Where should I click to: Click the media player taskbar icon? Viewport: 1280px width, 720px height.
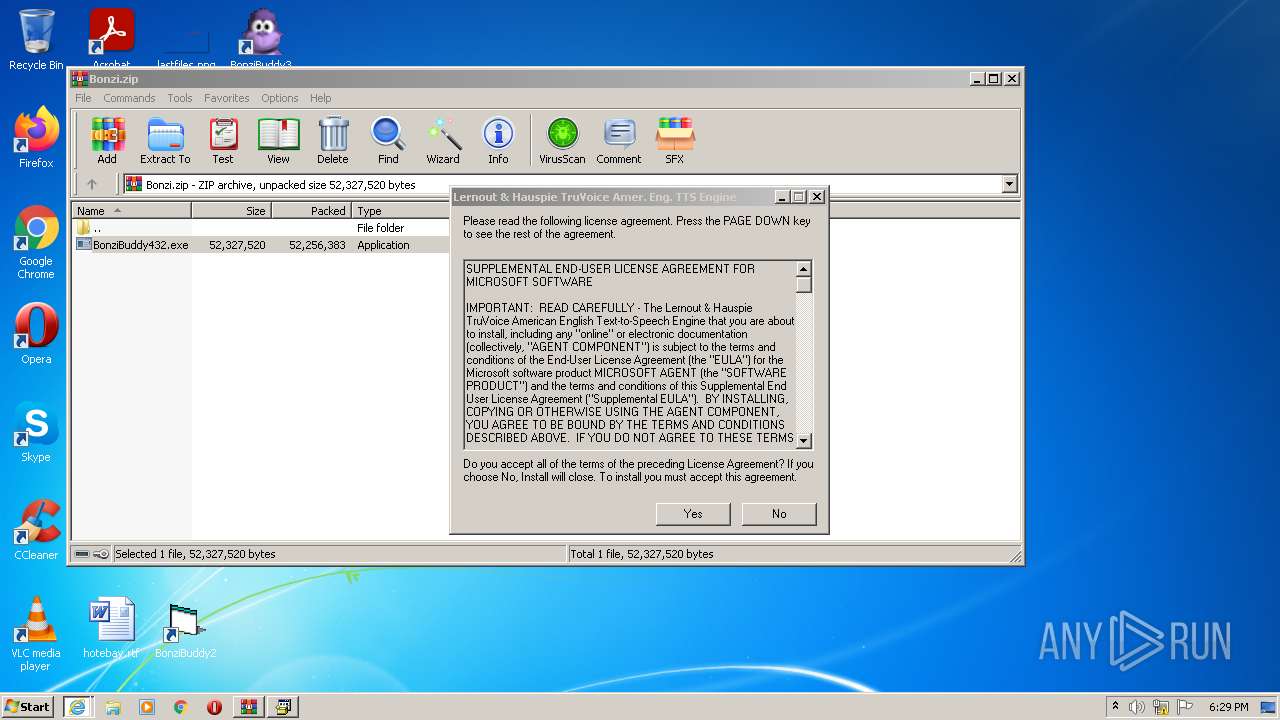[x=147, y=707]
